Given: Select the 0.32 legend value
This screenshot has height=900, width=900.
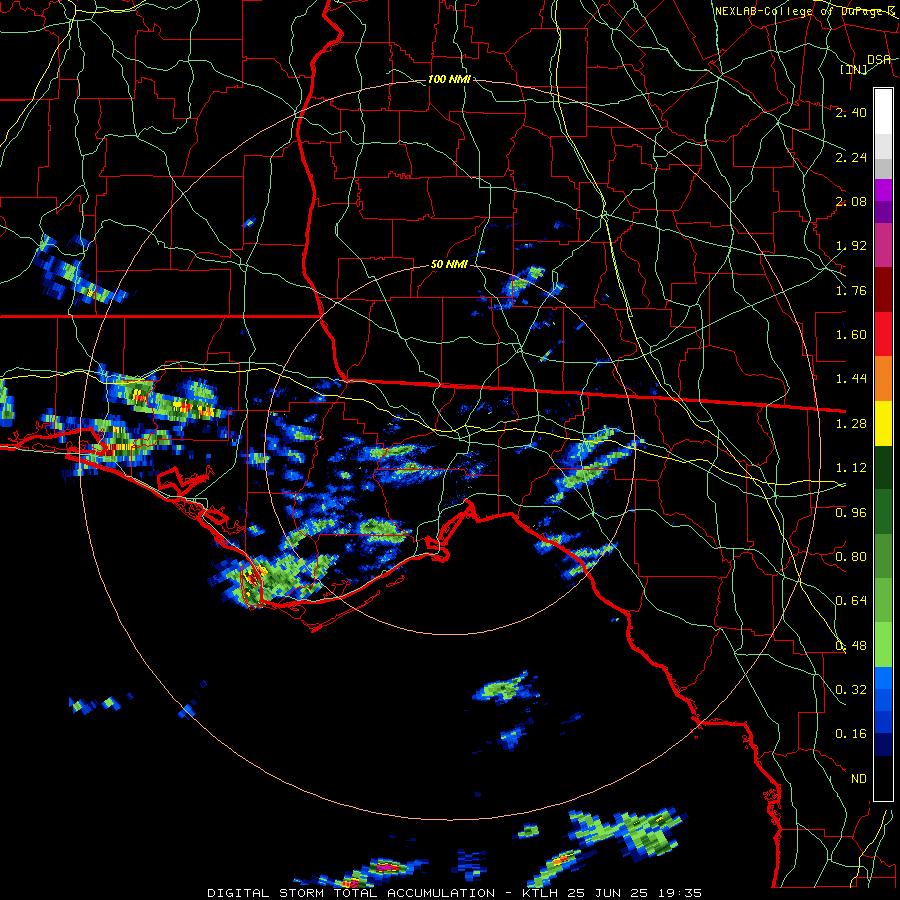Looking at the screenshot, I should (851, 690).
